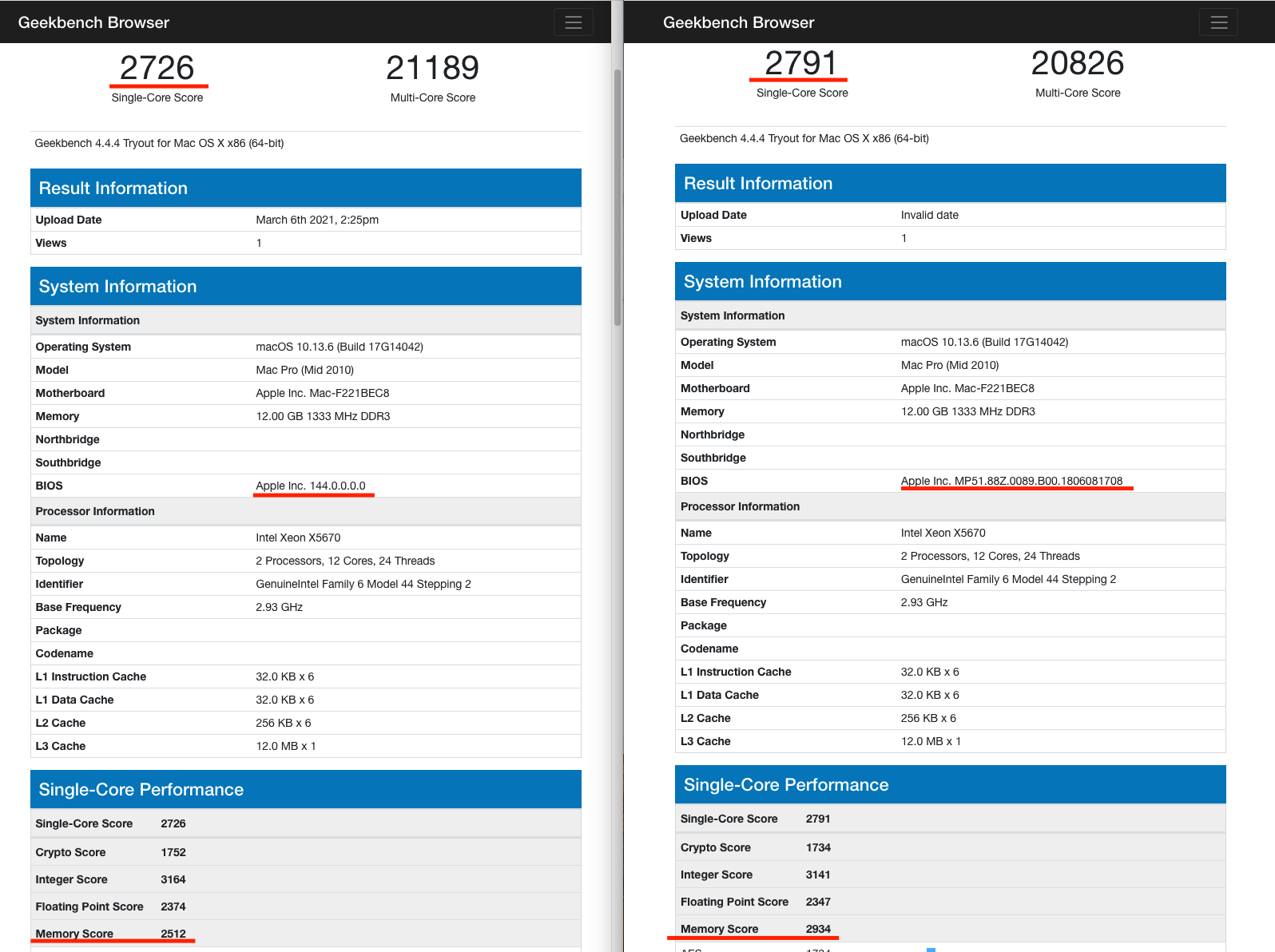Click BIOS value 'MP51.88Z.0089.B00.1806081708'

1039,481
